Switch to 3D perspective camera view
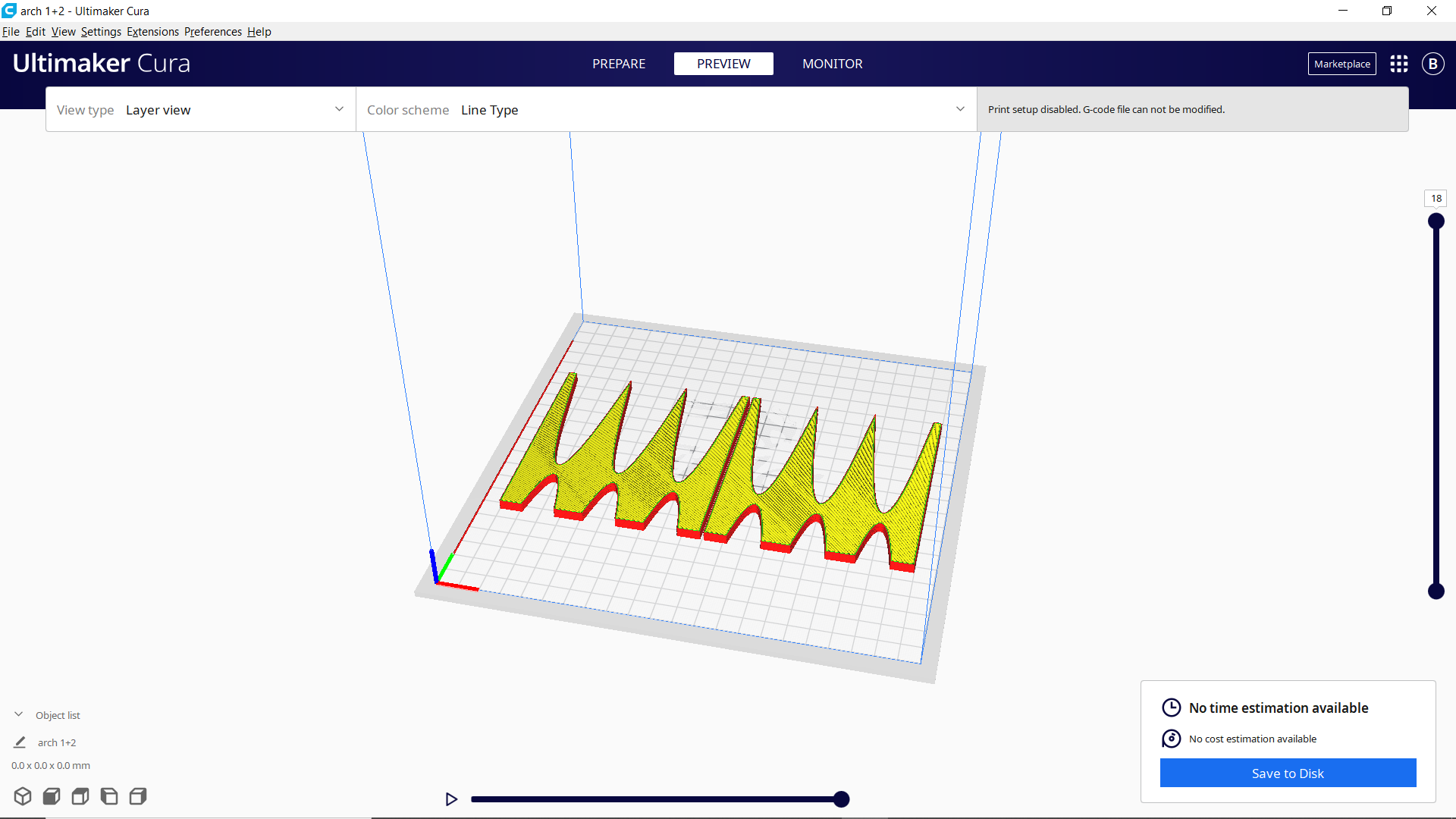Viewport: 1456px width, 819px height. [23, 796]
